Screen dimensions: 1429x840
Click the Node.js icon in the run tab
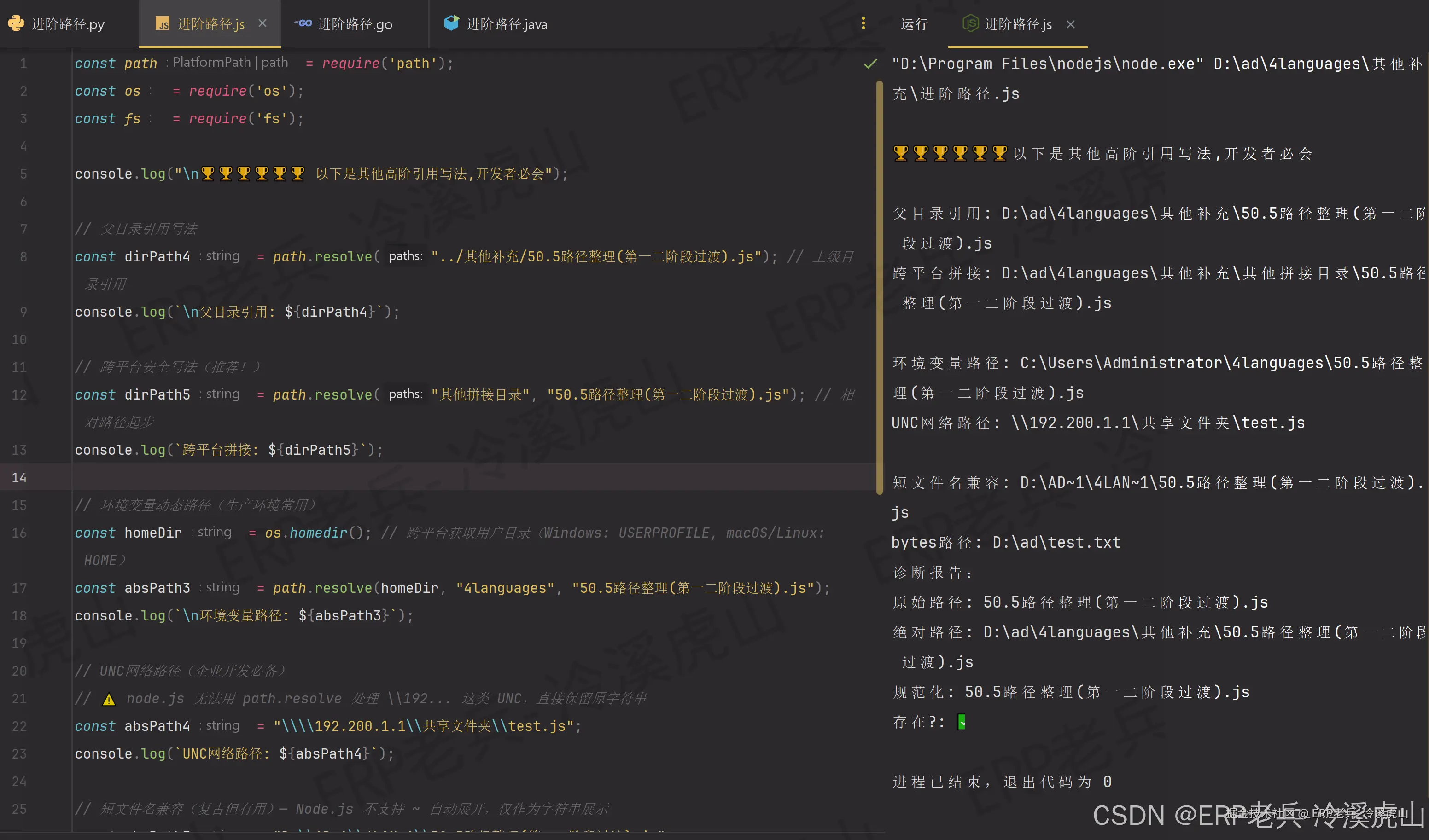click(970, 24)
